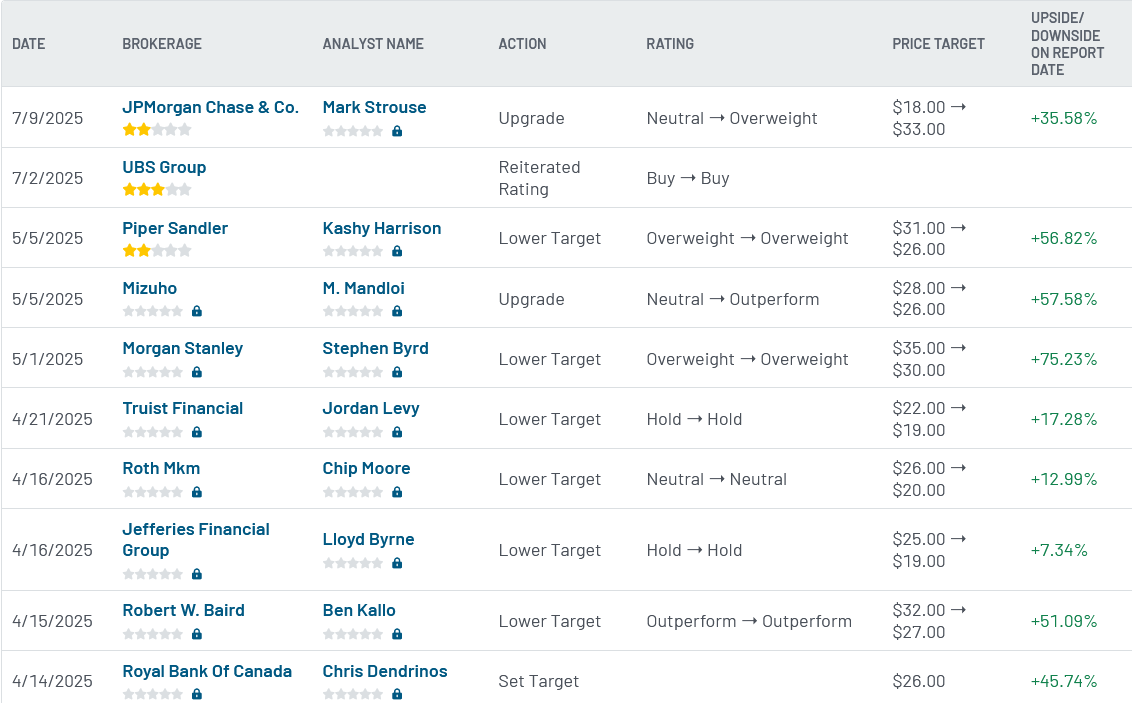Open the UBS Group brokerage link
This screenshot has width=1132, height=703.
(164, 167)
